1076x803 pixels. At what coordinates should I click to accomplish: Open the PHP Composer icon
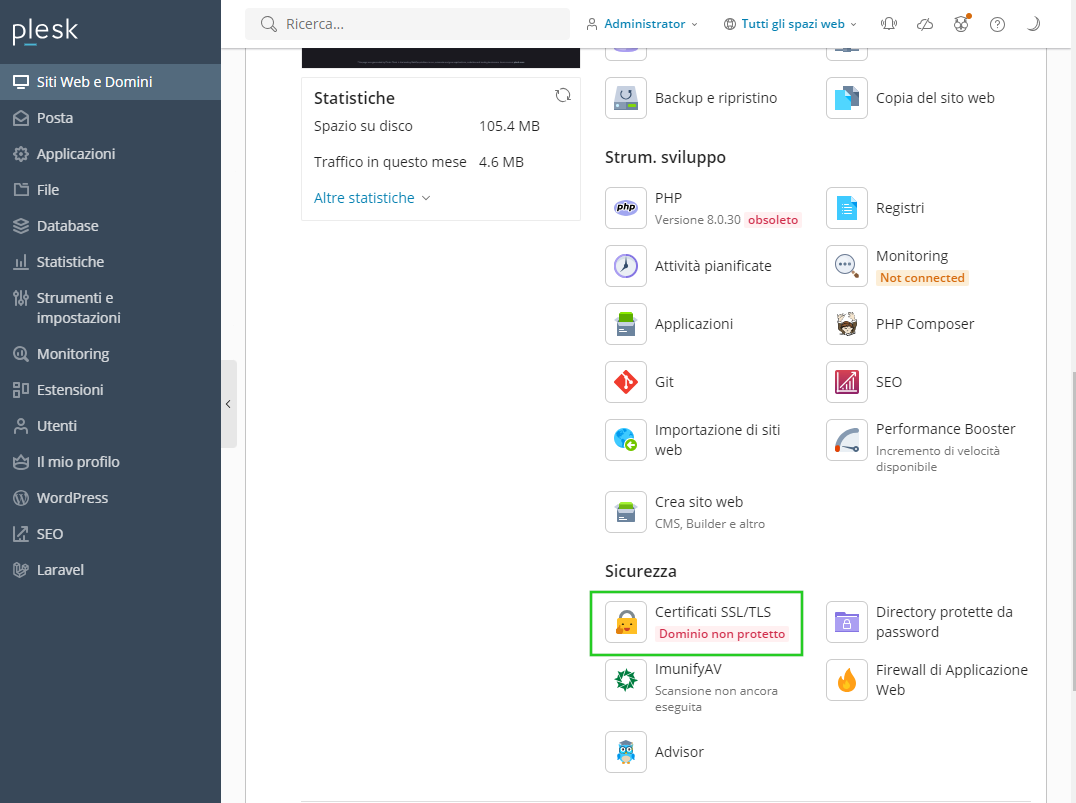click(847, 324)
